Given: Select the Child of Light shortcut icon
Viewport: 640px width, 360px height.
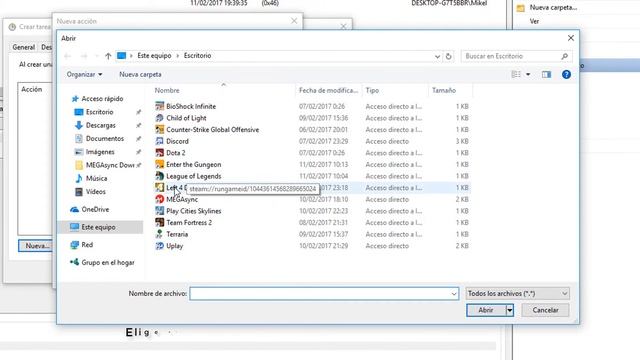Looking at the screenshot, I should click(x=160, y=118).
